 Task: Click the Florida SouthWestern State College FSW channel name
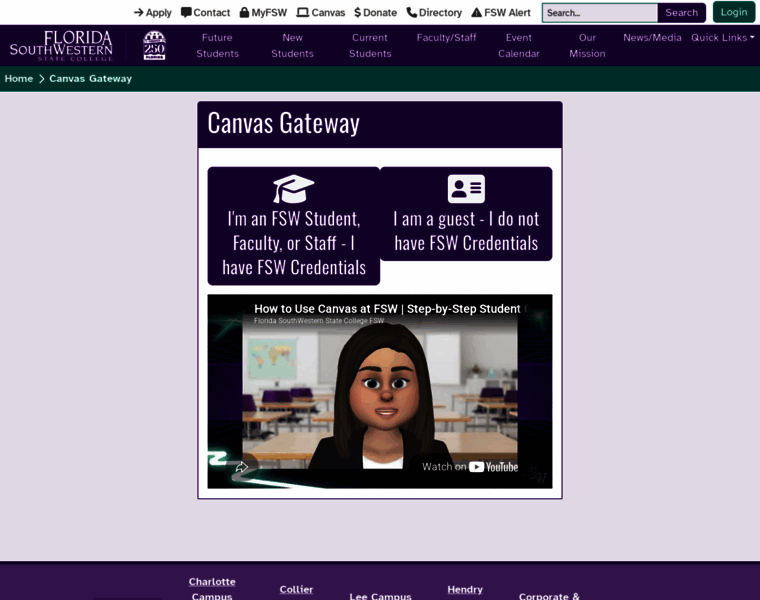(x=319, y=320)
